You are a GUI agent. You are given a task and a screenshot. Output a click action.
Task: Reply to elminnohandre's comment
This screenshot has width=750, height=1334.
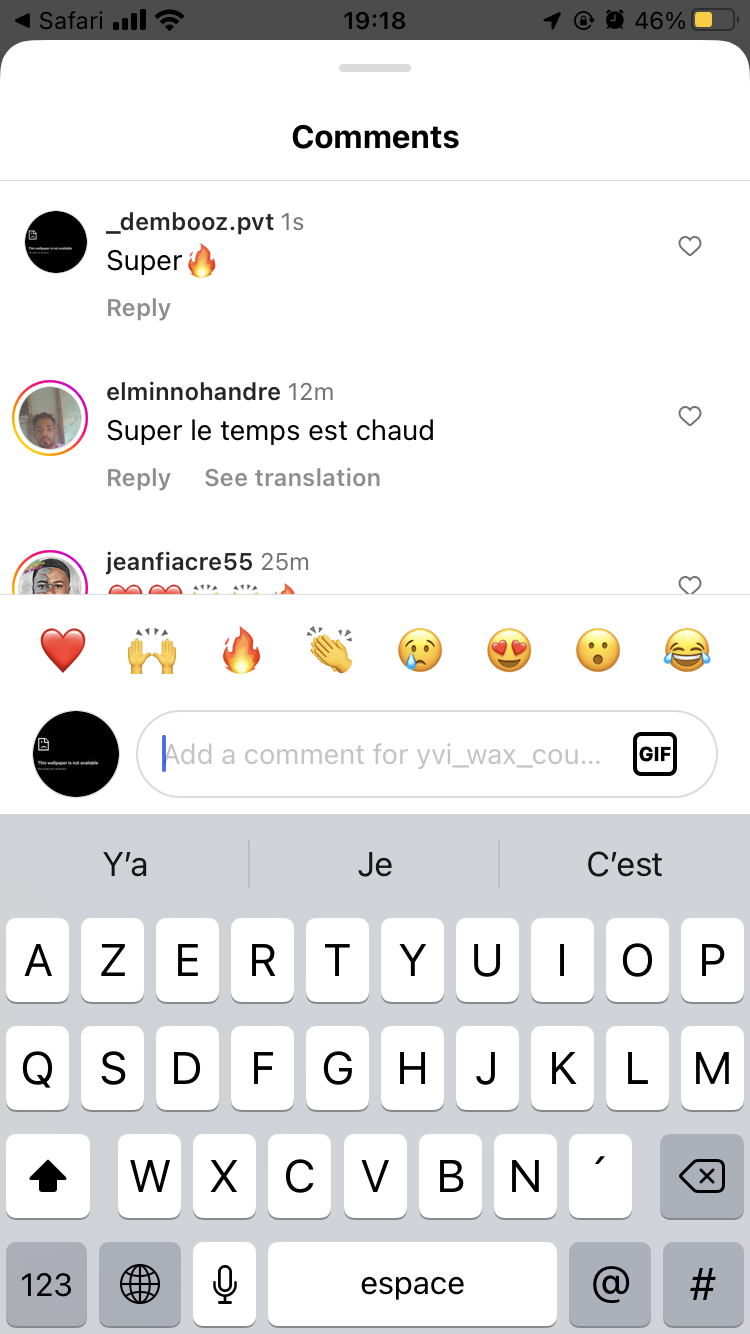pyautogui.click(x=139, y=478)
